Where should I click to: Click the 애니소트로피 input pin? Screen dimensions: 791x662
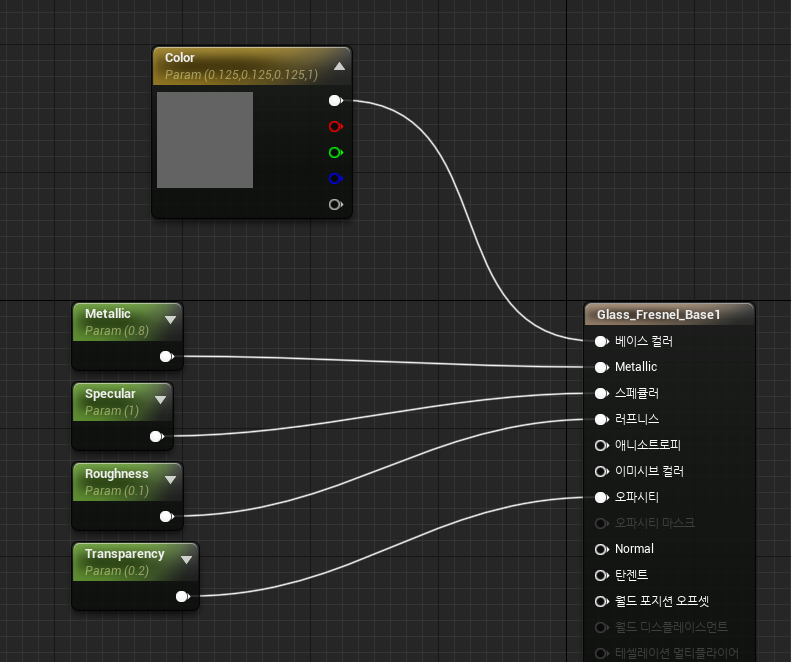[x=601, y=446]
